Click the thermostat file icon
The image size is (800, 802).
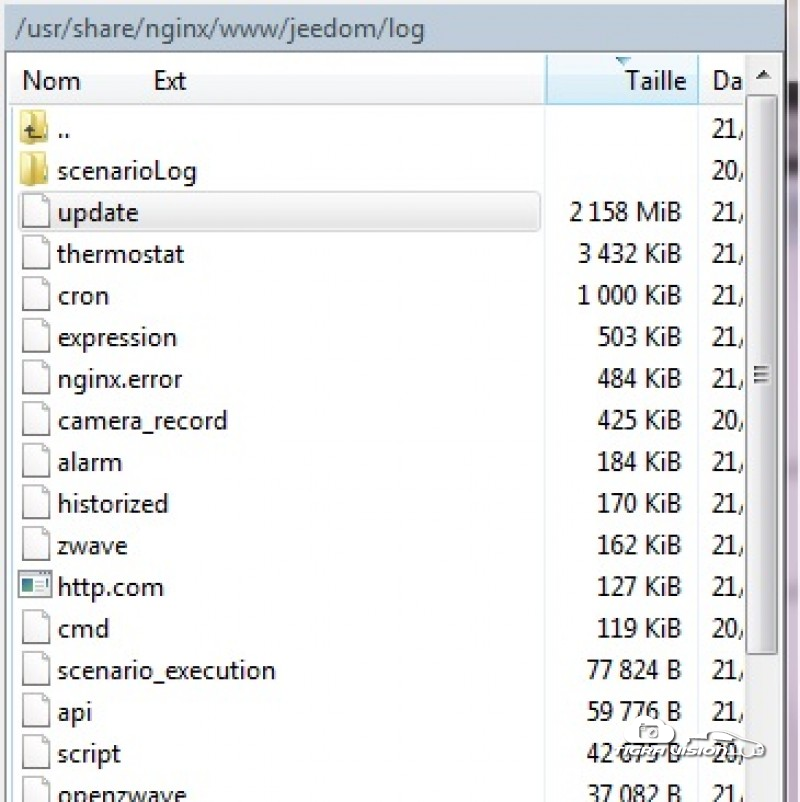pos(36,254)
